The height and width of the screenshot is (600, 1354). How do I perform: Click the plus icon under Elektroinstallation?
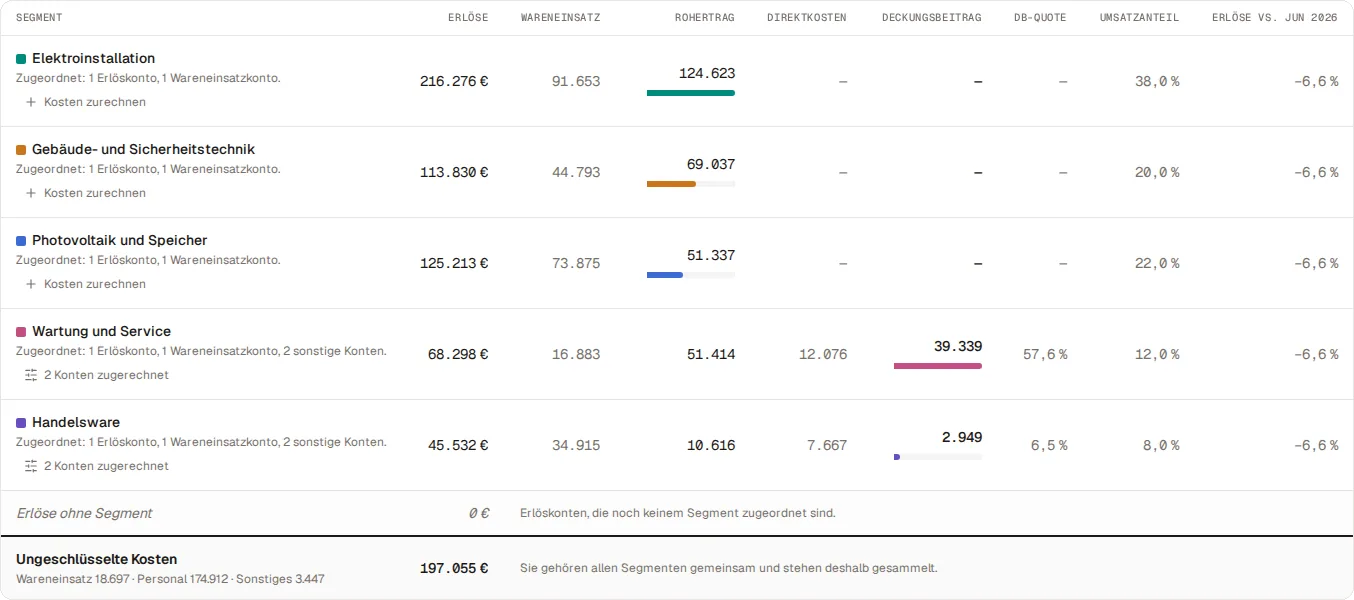pyautogui.click(x=31, y=102)
